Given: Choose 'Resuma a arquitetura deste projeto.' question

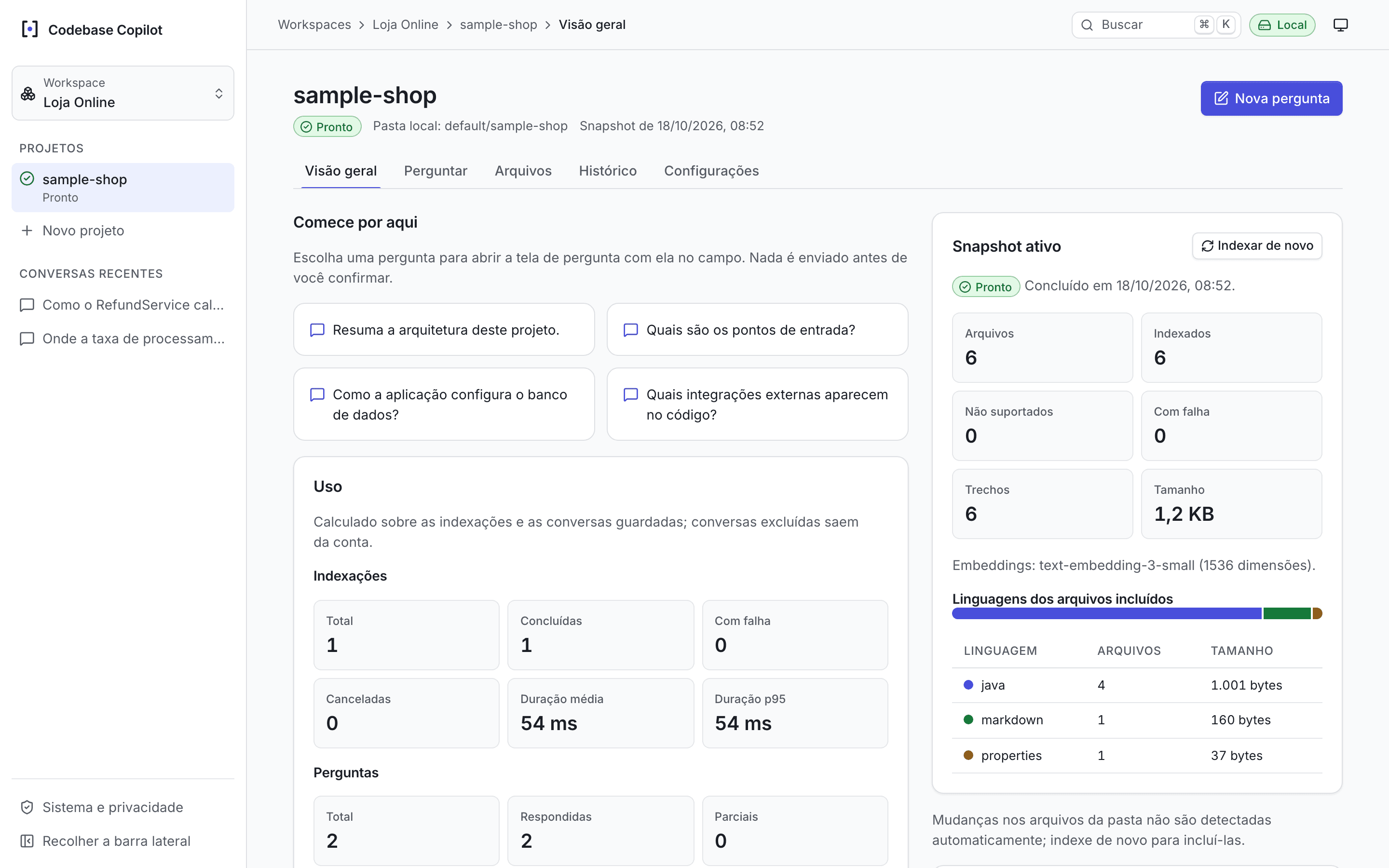Looking at the screenshot, I should pos(444,329).
